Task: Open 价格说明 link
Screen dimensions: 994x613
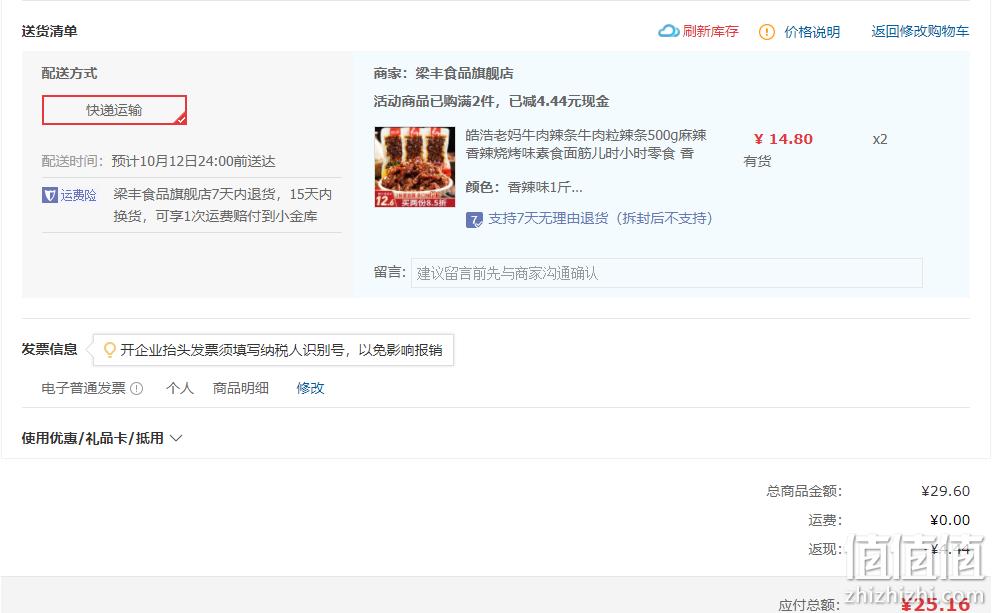Action: point(812,32)
